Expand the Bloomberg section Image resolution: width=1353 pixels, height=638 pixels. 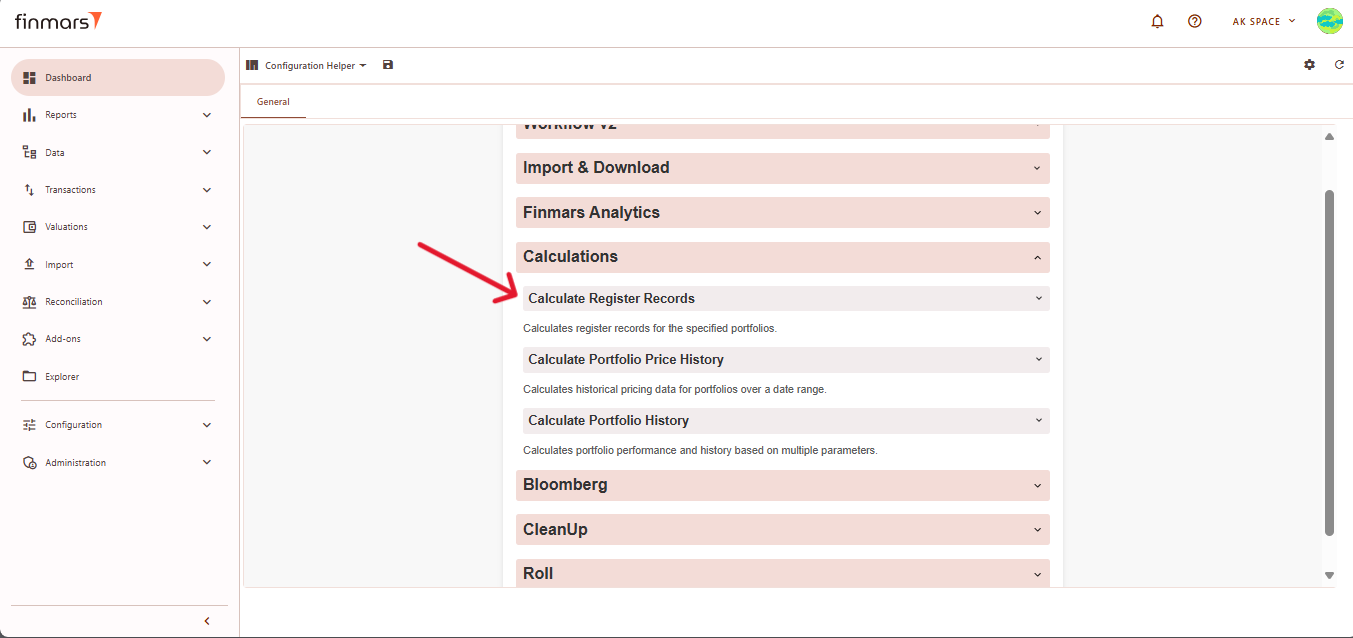[x=782, y=485]
